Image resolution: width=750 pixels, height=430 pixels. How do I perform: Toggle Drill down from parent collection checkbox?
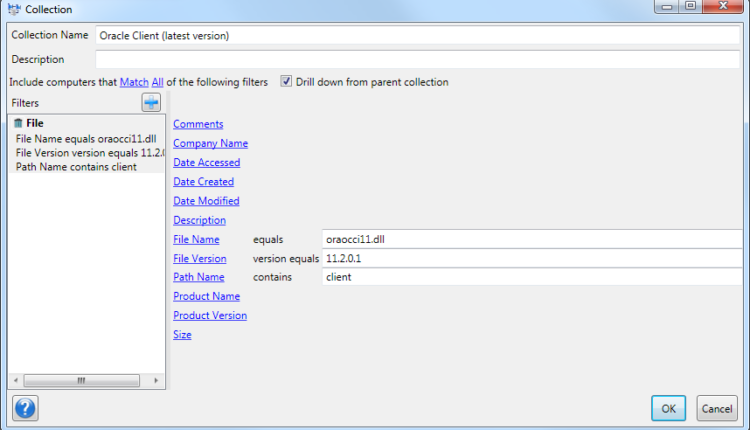[x=286, y=82]
